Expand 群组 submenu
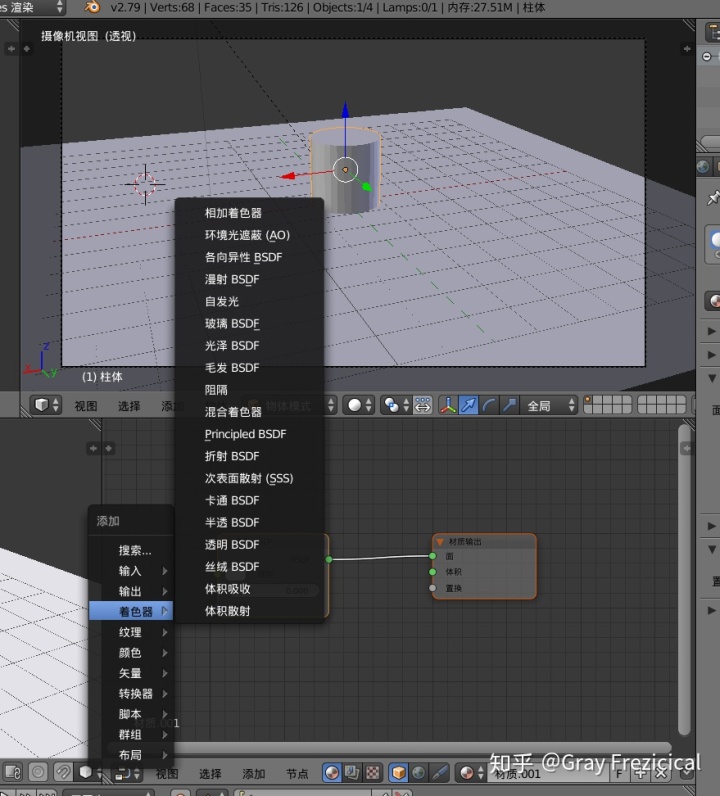Viewport: 720px width, 796px height. coord(131,735)
